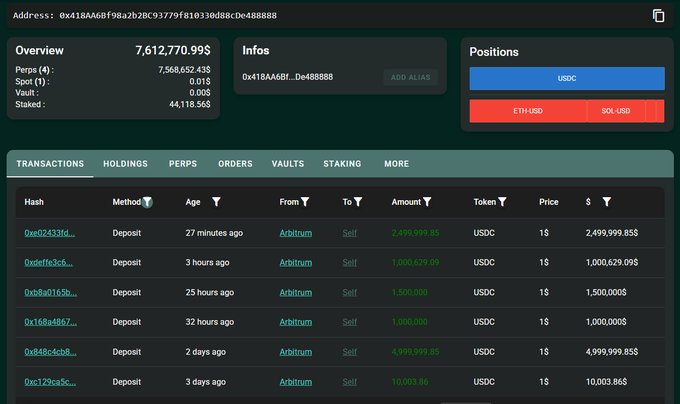The height and width of the screenshot is (404, 680).
Task: Open transaction hash 0x848c4cb8...
Action: [x=50, y=352]
